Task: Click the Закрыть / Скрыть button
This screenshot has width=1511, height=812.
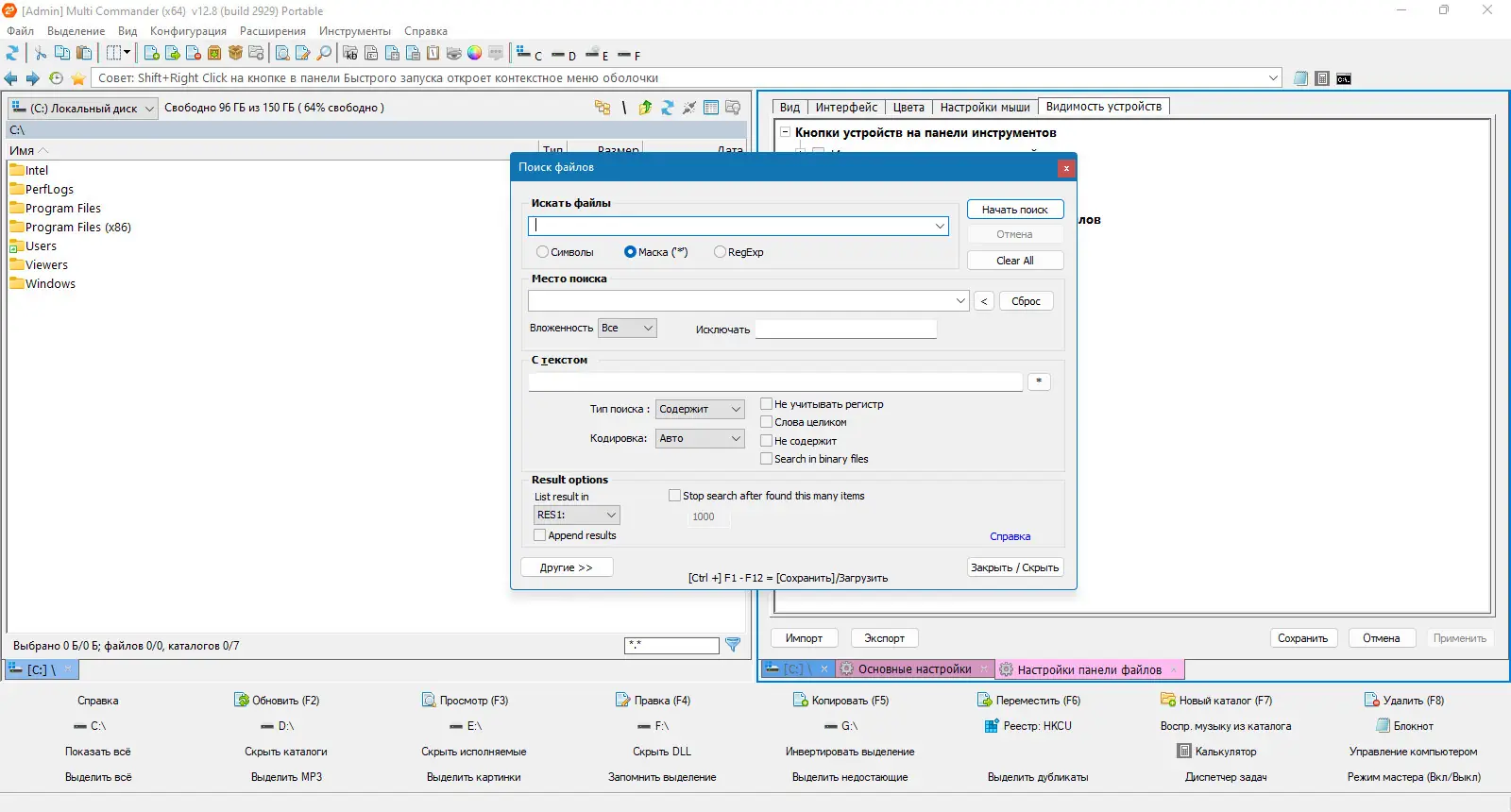Action: pyautogui.click(x=1015, y=567)
